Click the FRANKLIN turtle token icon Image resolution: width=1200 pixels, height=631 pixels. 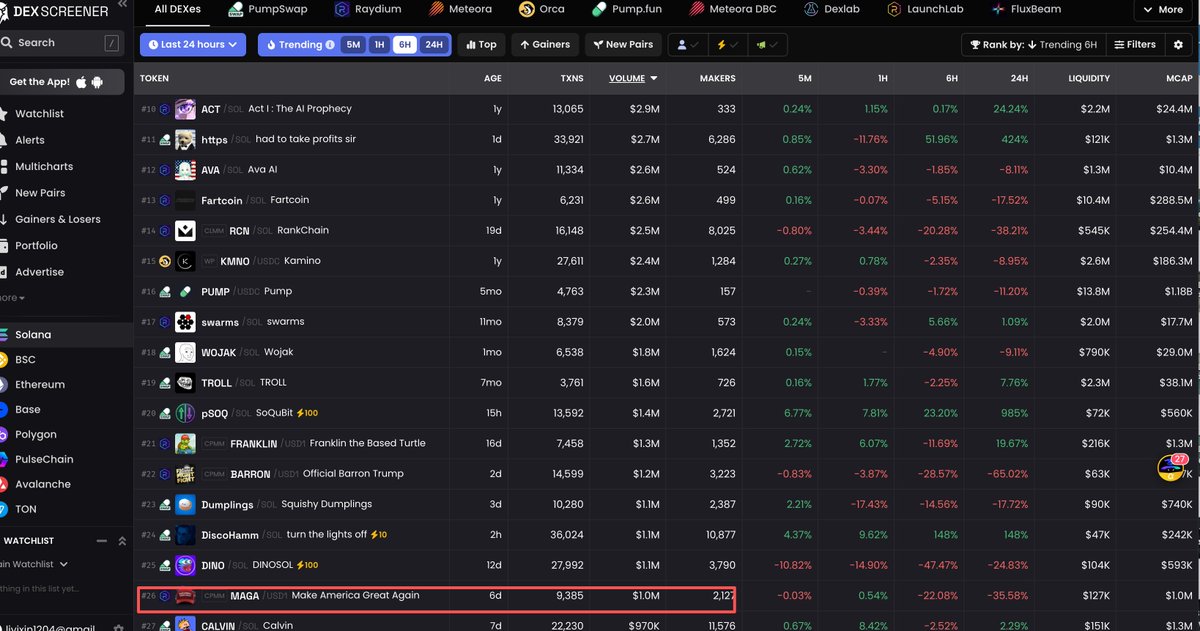pos(185,443)
